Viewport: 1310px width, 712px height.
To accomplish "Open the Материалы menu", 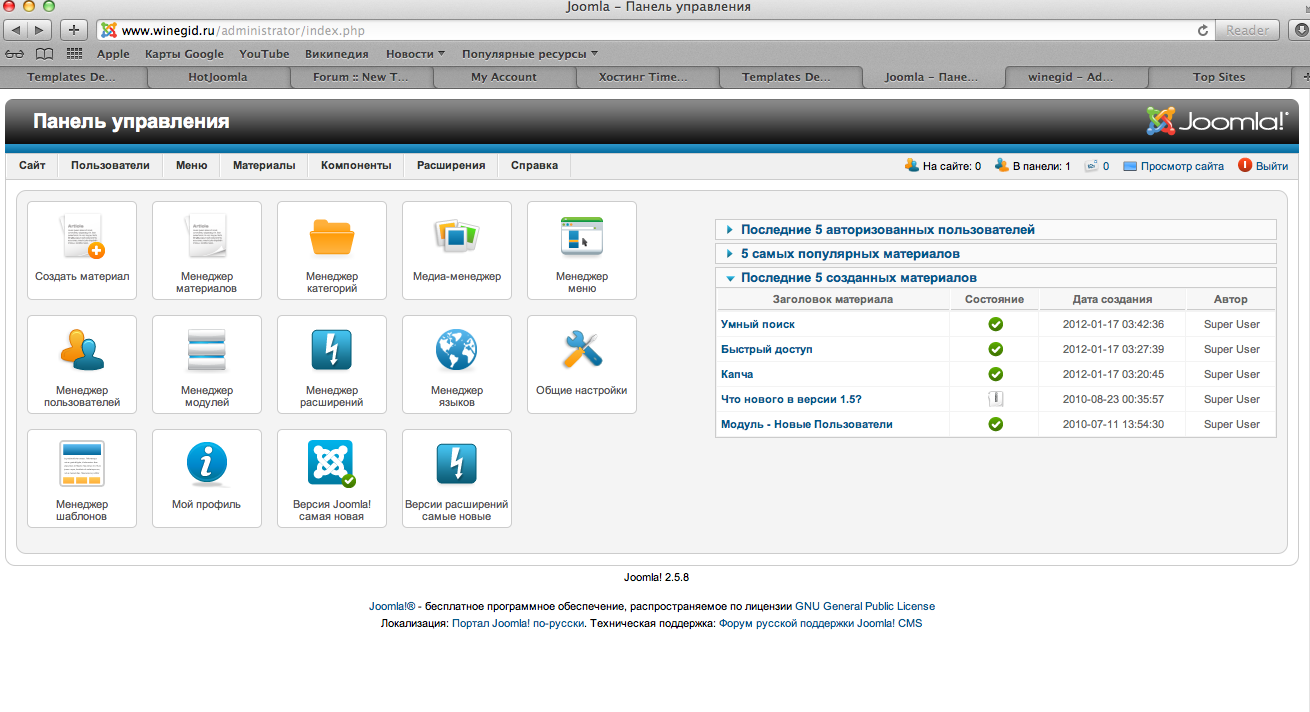I will (x=264, y=166).
